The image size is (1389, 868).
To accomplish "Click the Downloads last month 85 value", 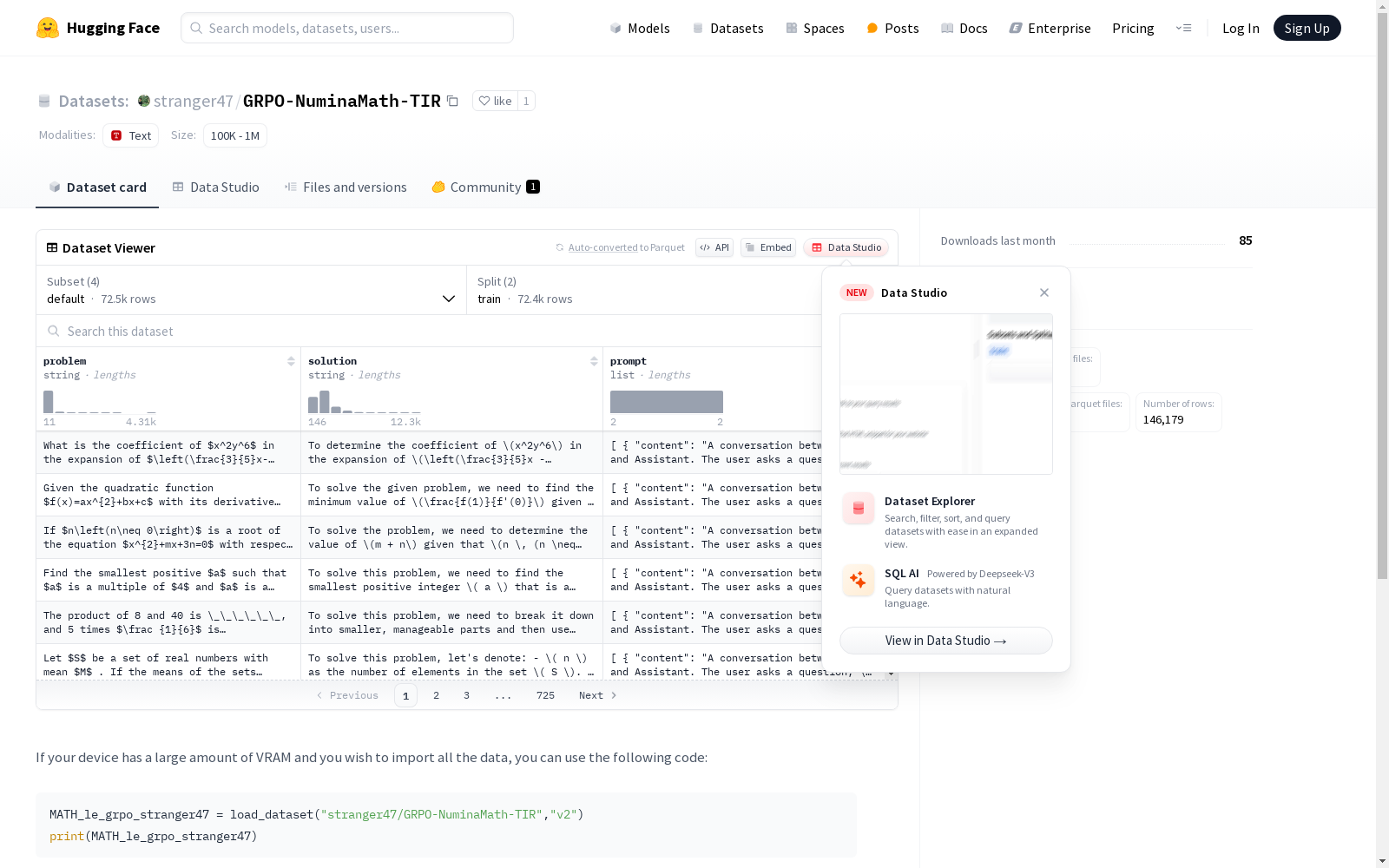I will 1246,240.
